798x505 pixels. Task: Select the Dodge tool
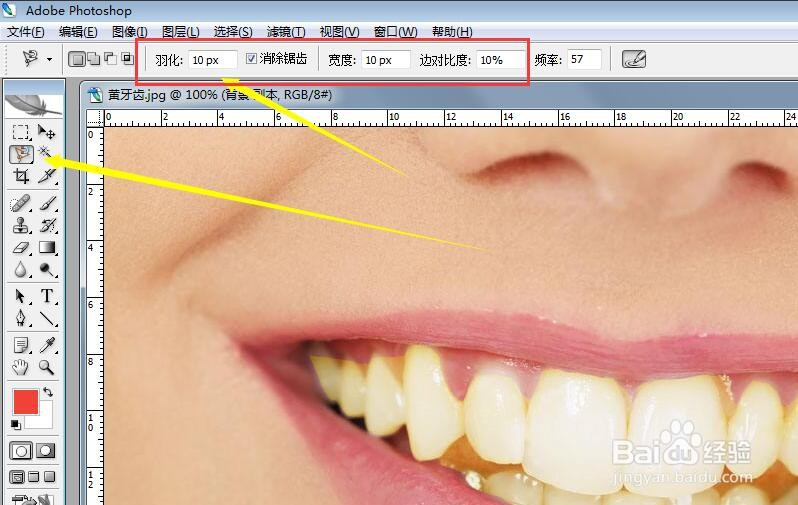47,269
